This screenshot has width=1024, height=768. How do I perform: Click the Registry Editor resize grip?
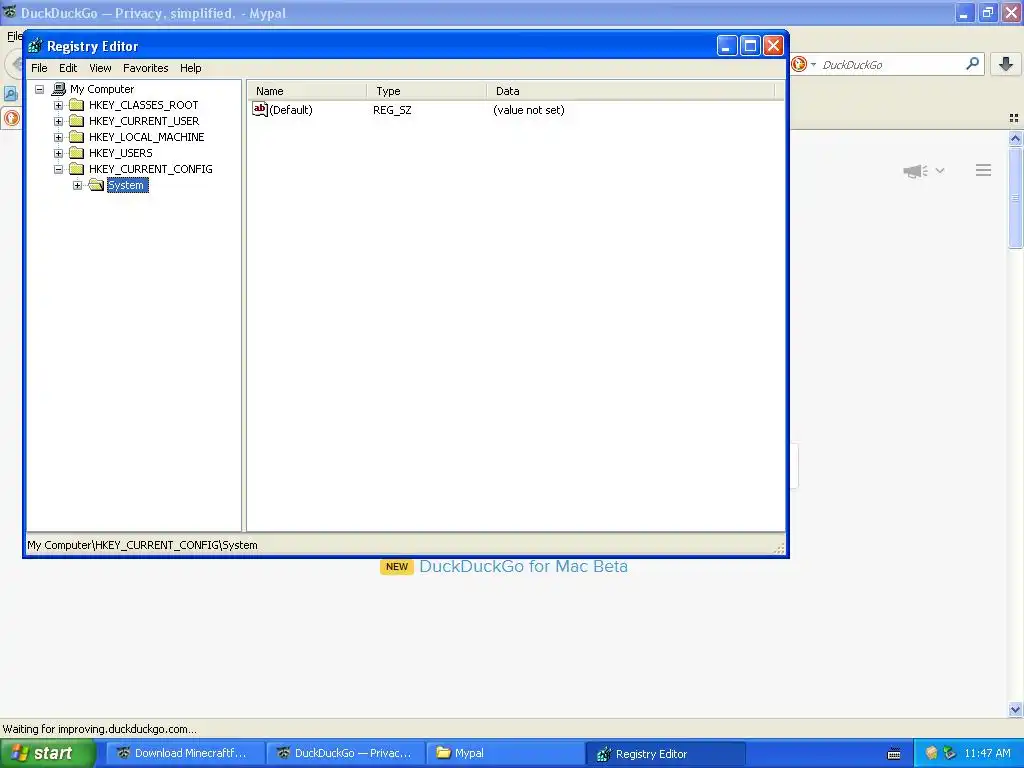tap(779, 549)
